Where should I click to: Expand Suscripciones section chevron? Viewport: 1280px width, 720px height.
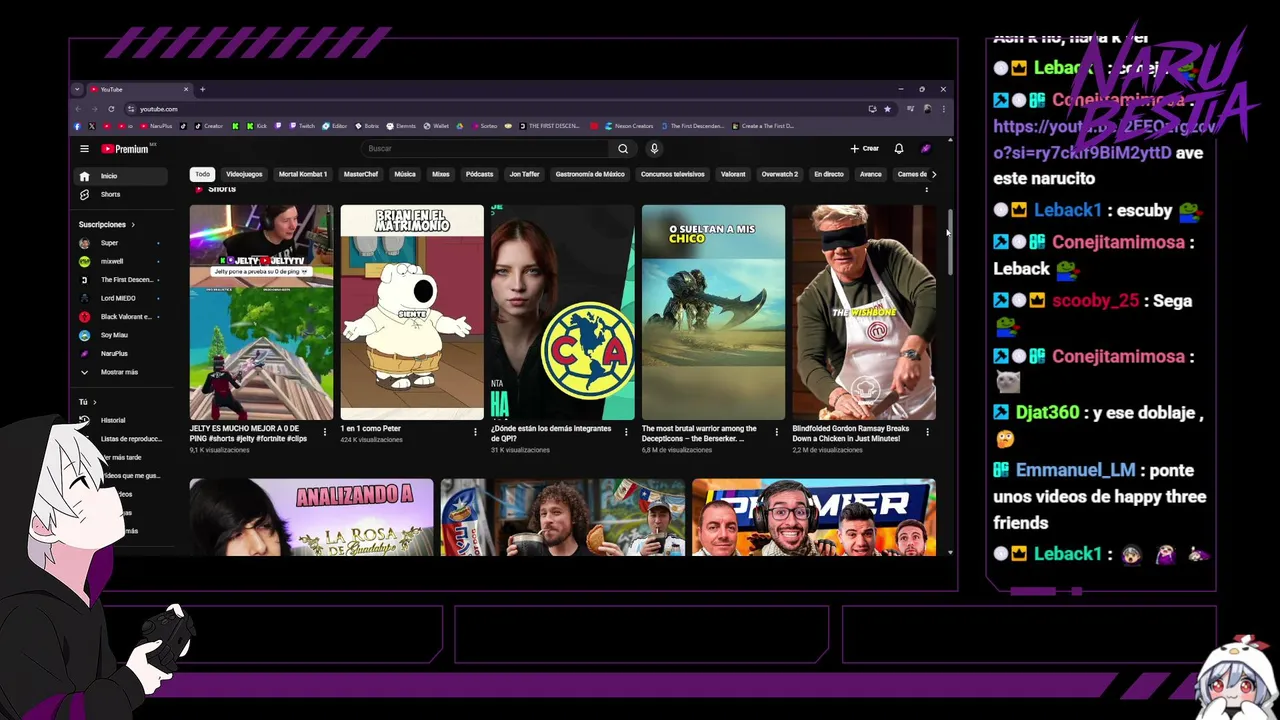(132, 225)
